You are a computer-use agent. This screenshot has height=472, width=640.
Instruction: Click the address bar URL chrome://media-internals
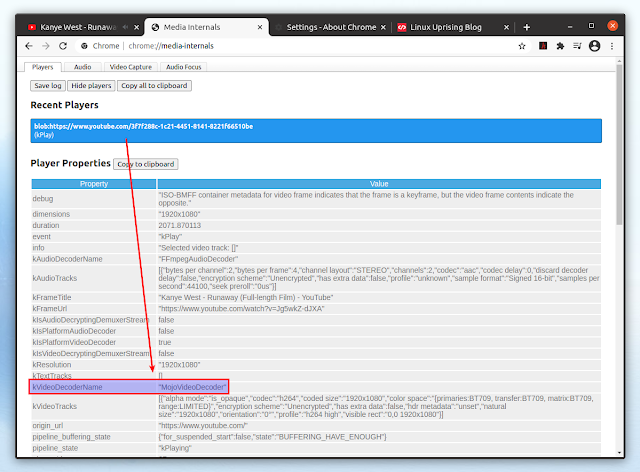171,46
